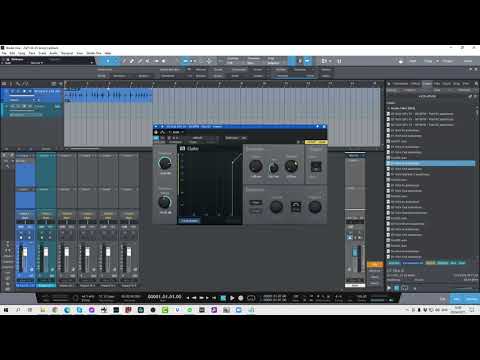Open the Task View taskbar button
This screenshot has width=480, height=360.
[x=30, y=310]
